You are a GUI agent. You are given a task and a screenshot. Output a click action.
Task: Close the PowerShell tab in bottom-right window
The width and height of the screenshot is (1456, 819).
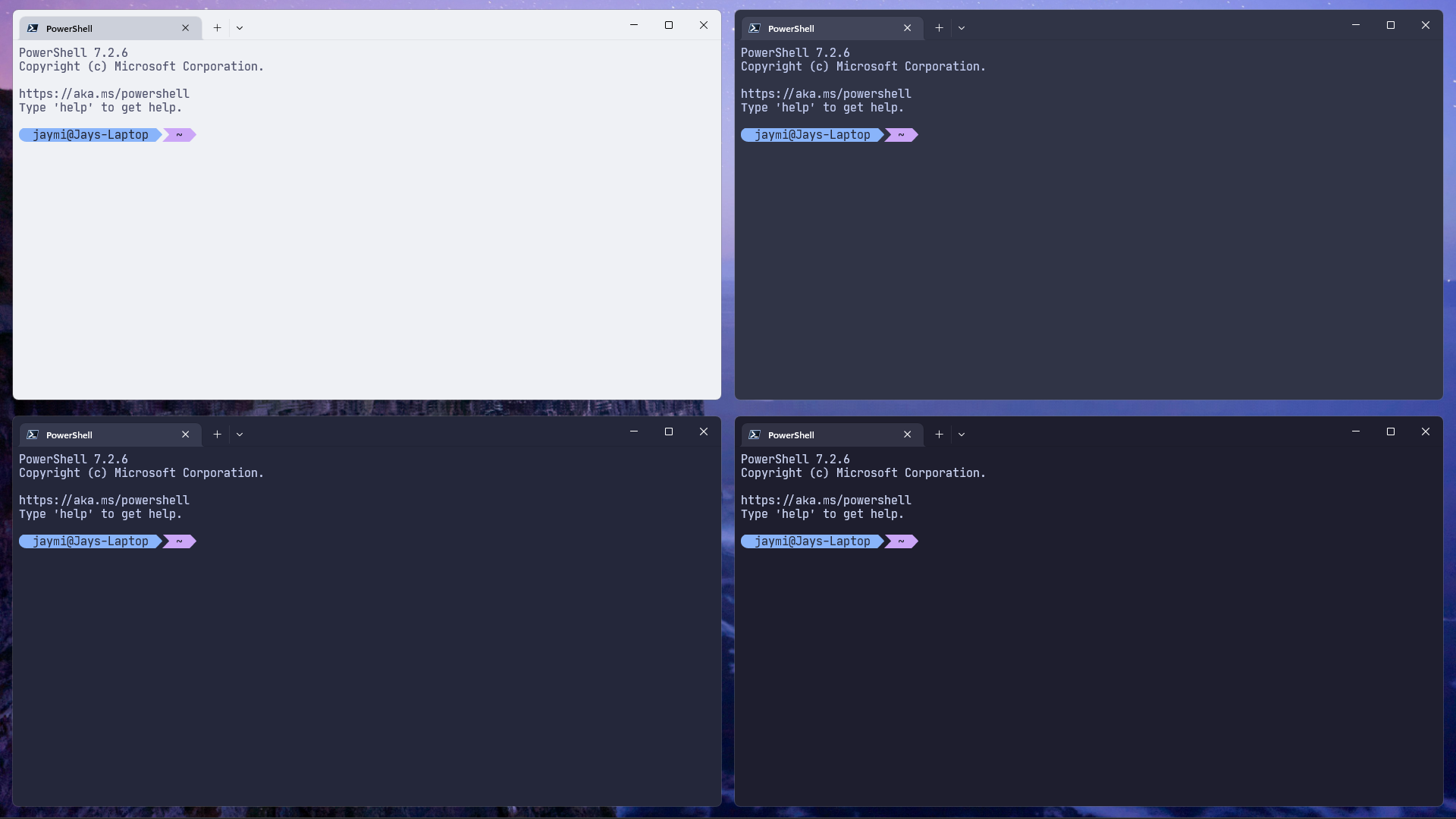(x=907, y=435)
